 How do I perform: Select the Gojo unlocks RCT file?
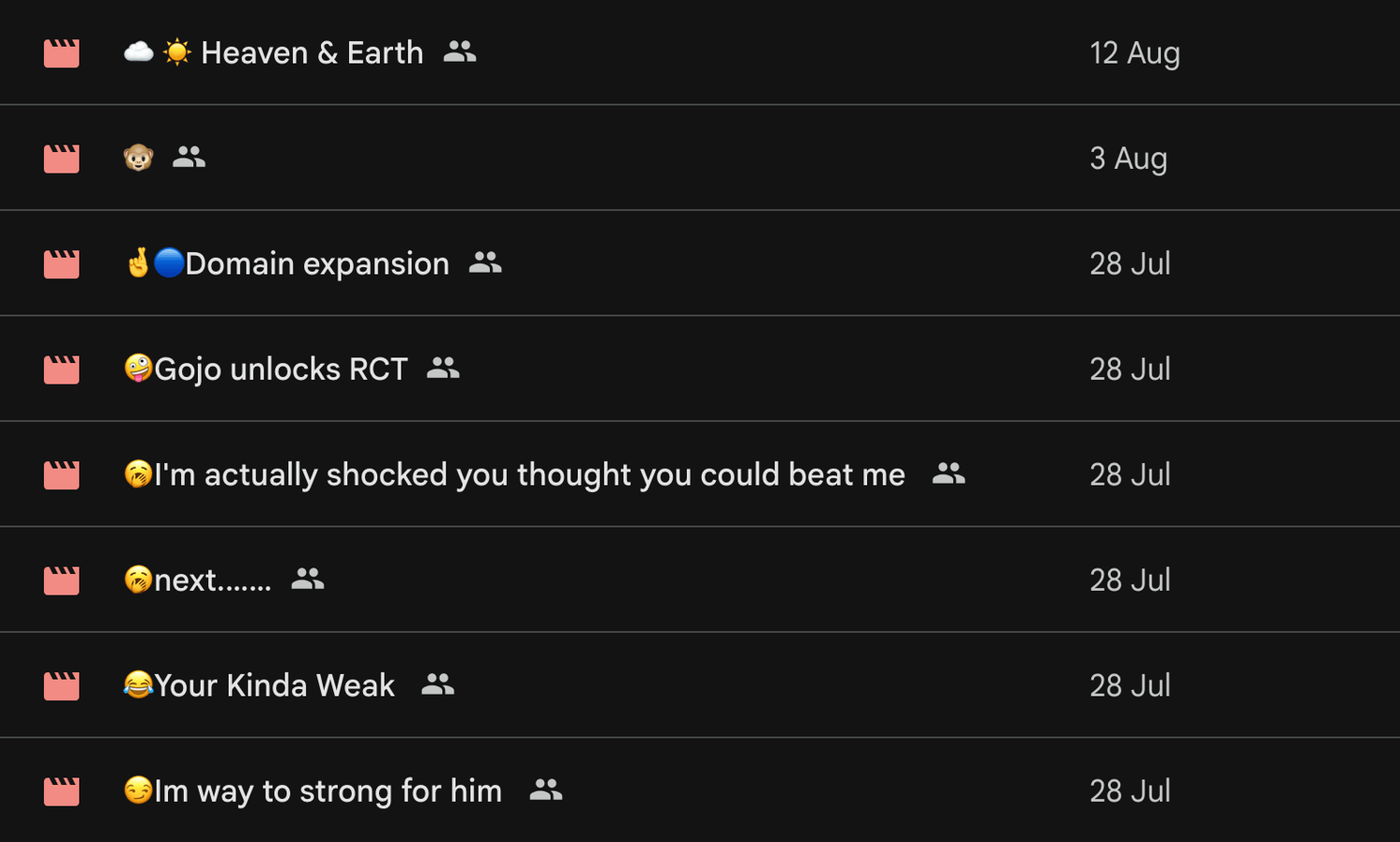click(x=280, y=370)
